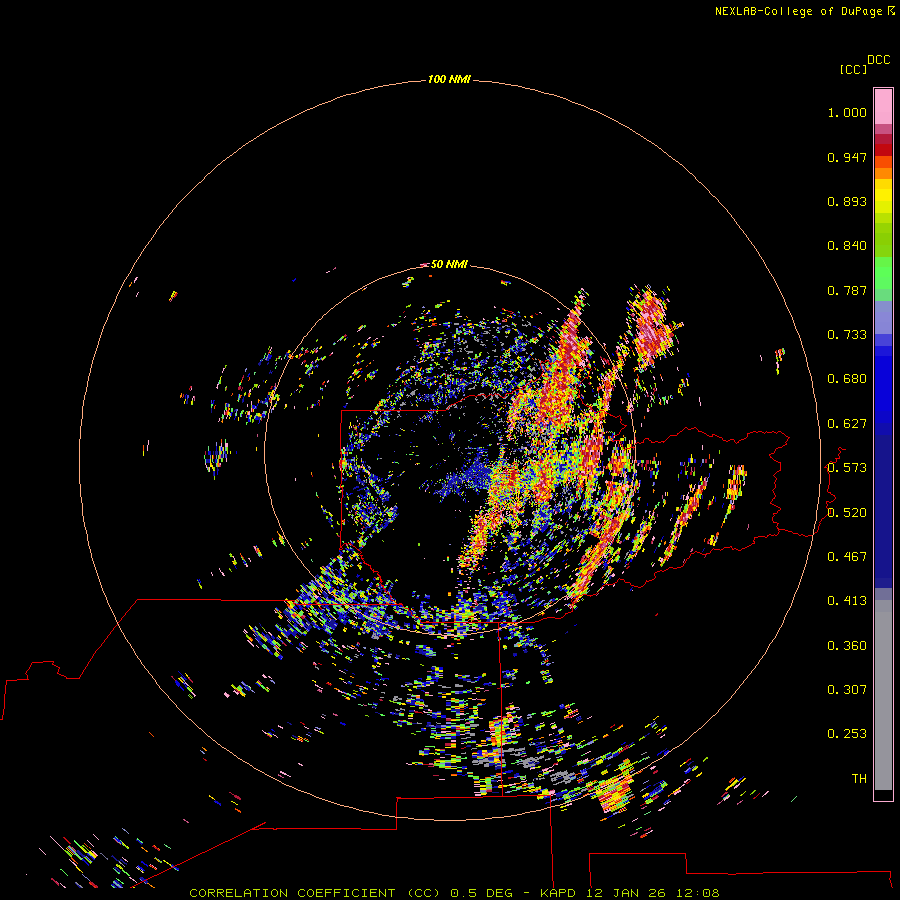
Task: Click the [CC] legend unit label
Action: 853,69
